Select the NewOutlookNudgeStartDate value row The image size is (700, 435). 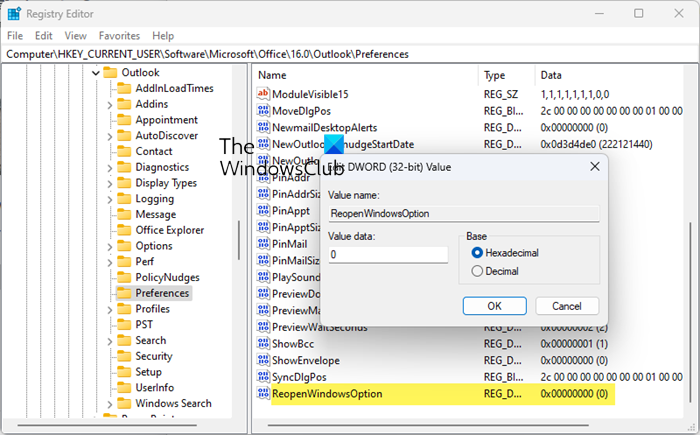click(x=469, y=144)
